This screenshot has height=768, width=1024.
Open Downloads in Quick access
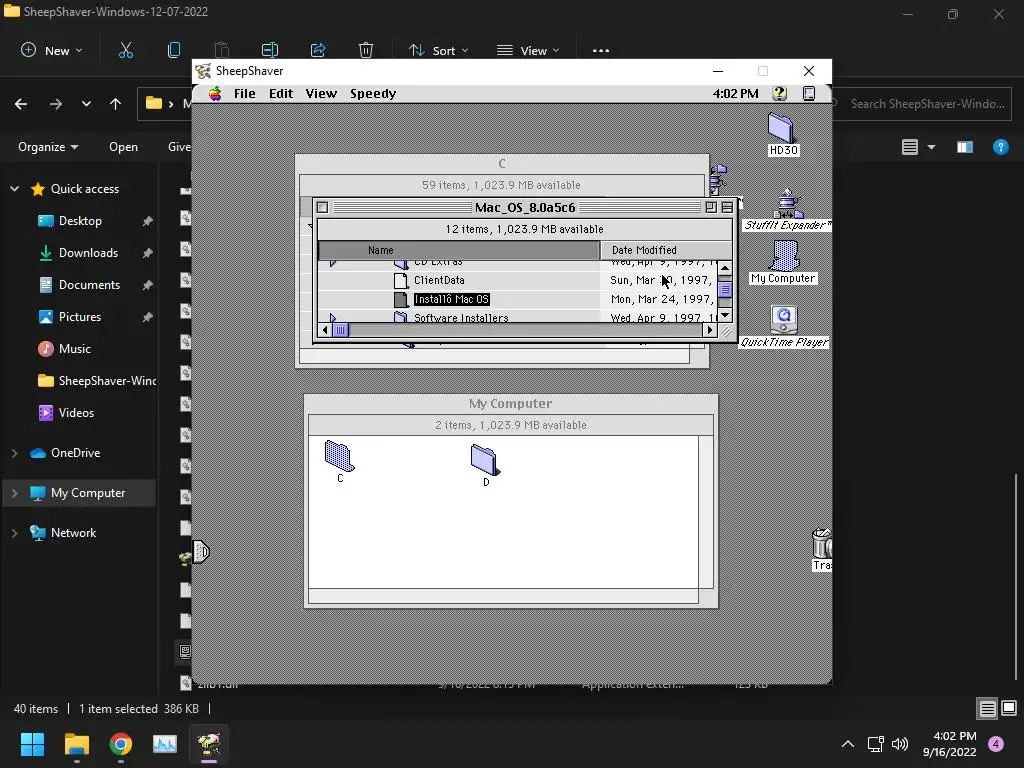88,253
